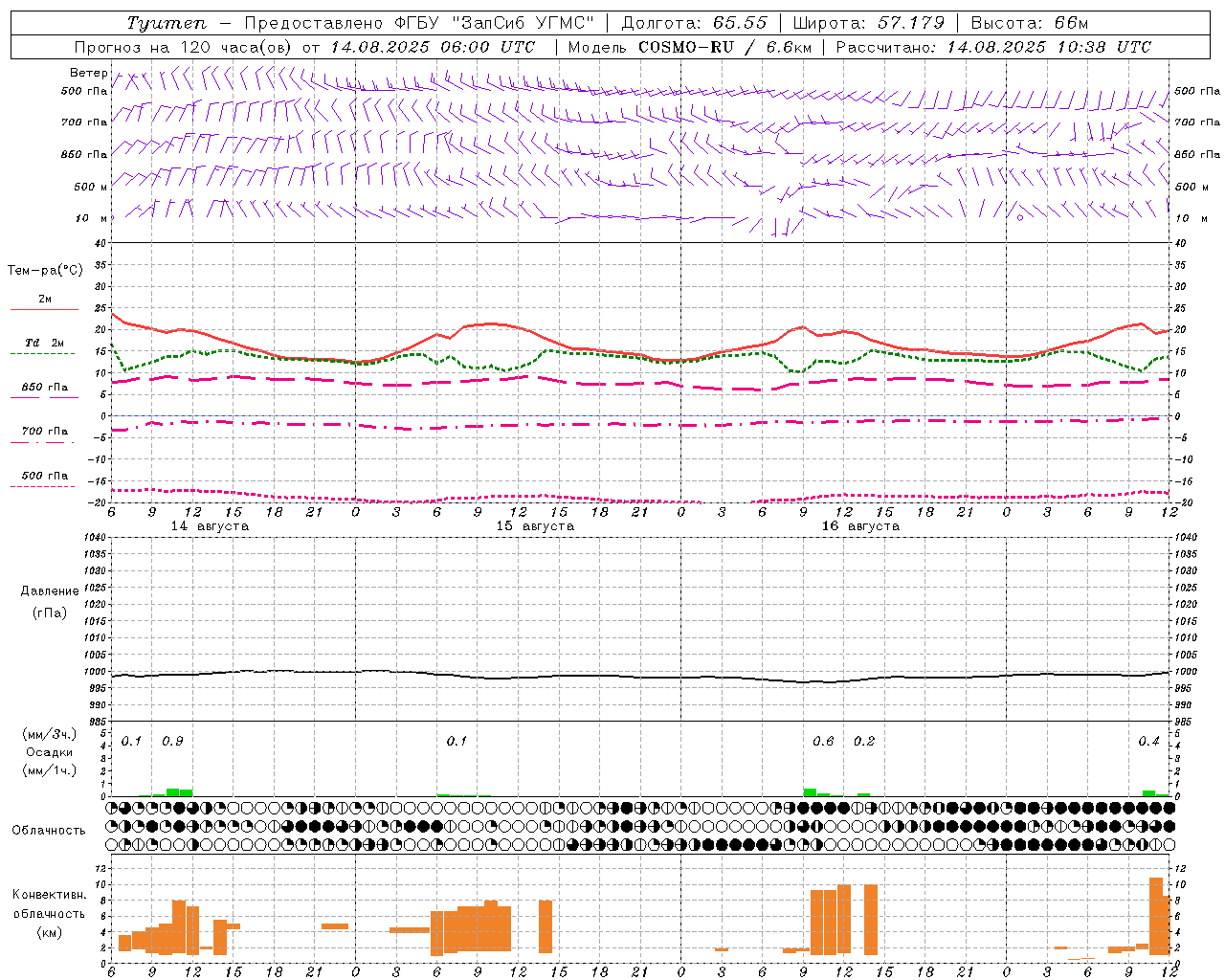The image size is (1225, 980).
Task: Click the '15 августа' date label
Action: tap(535, 526)
